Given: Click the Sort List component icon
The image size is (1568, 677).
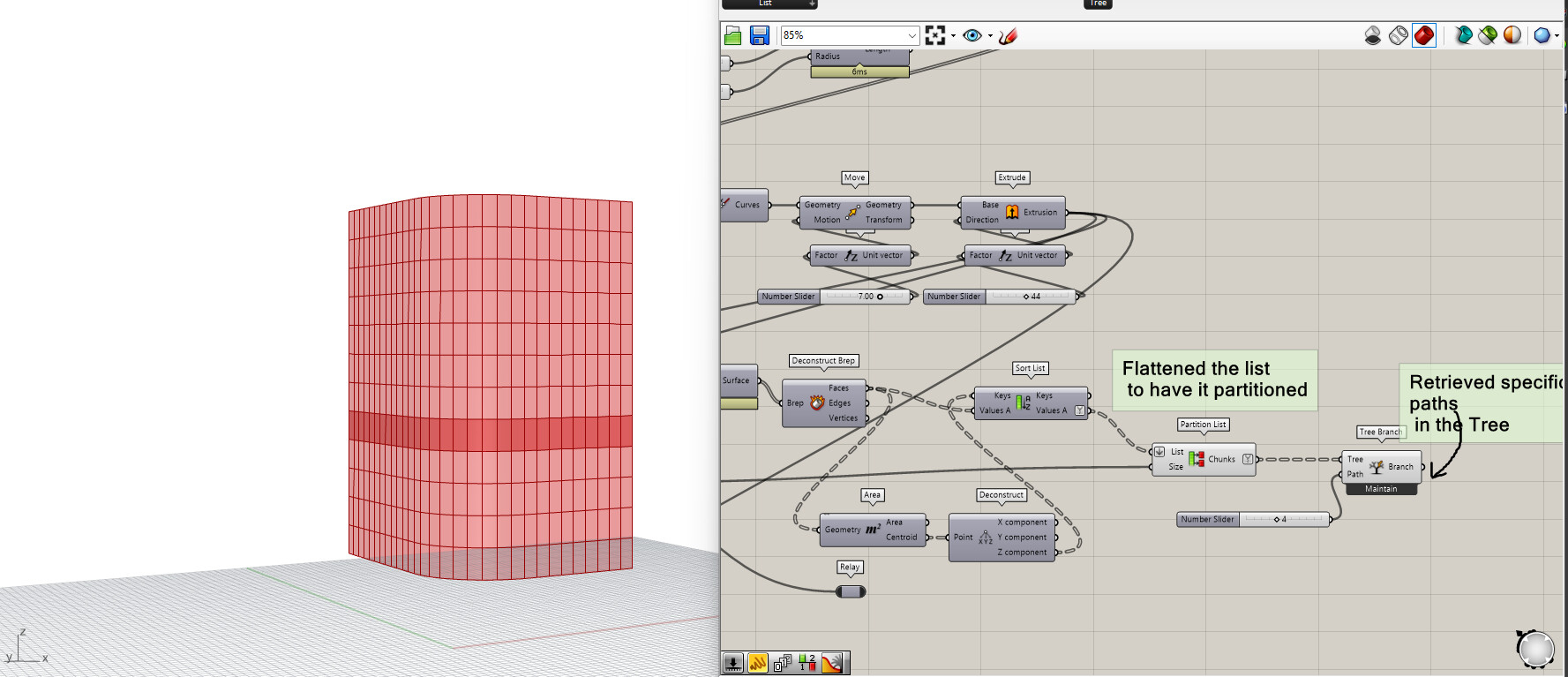Looking at the screenshot, I should click(x=1024, y=403).
